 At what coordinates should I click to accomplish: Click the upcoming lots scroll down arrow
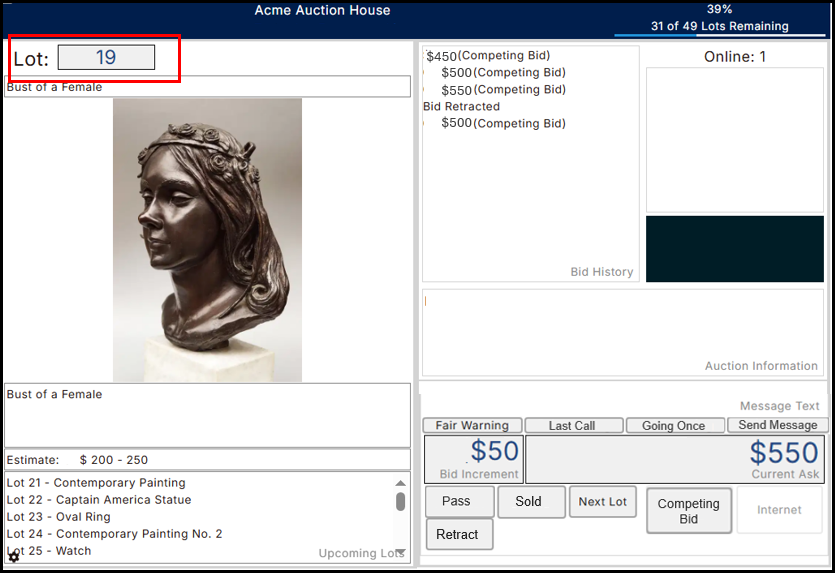(400, 552)
